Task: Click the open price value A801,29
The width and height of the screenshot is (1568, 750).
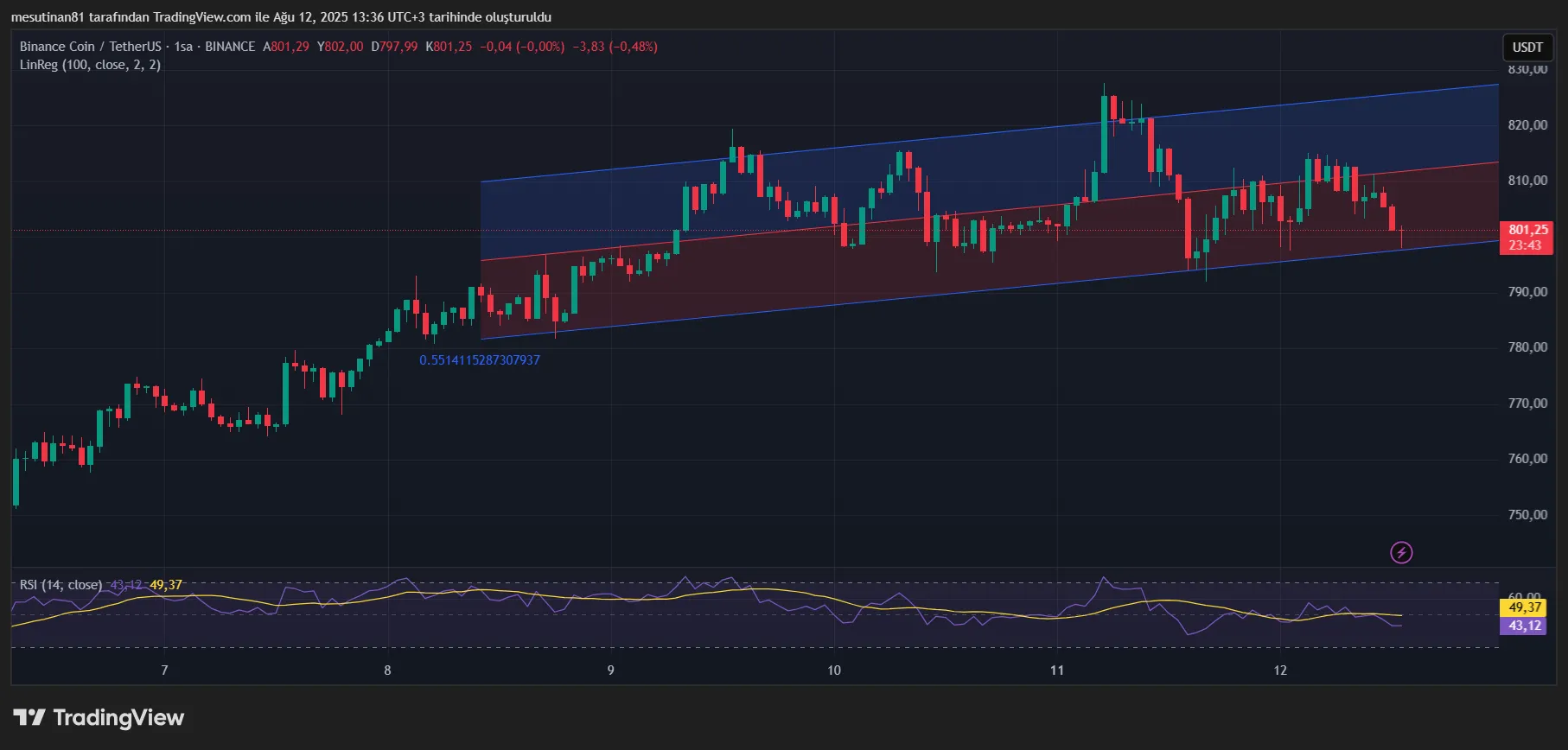Action: click(x=286, y=47)
